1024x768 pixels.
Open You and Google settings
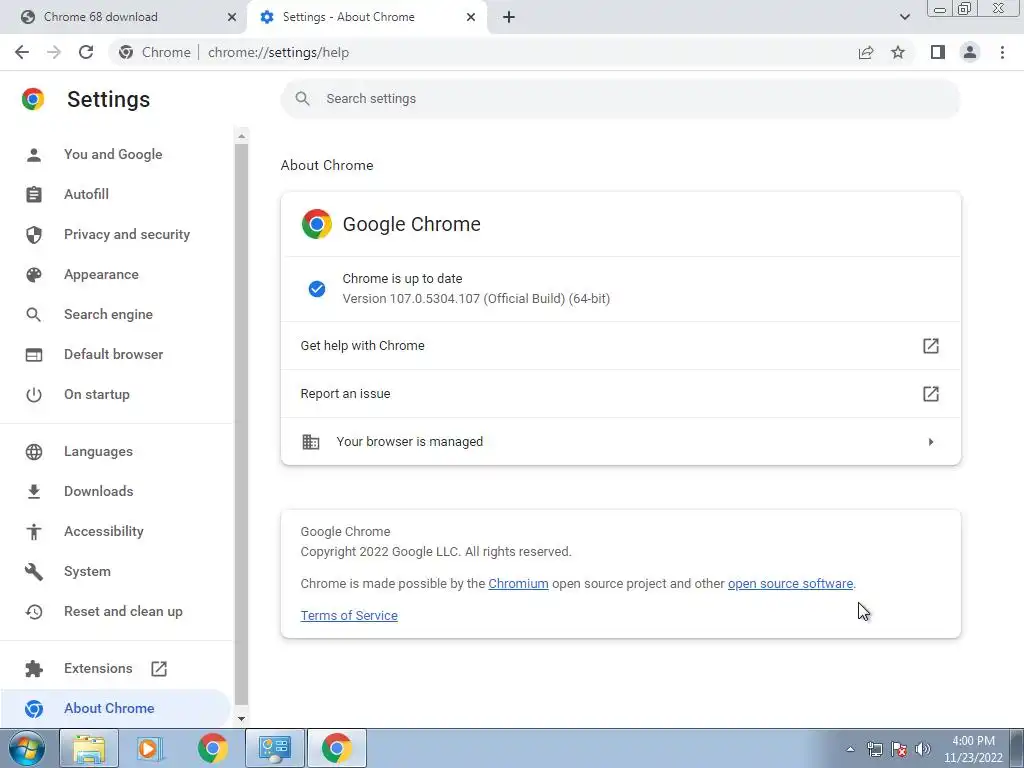click(x=113, y=154)
